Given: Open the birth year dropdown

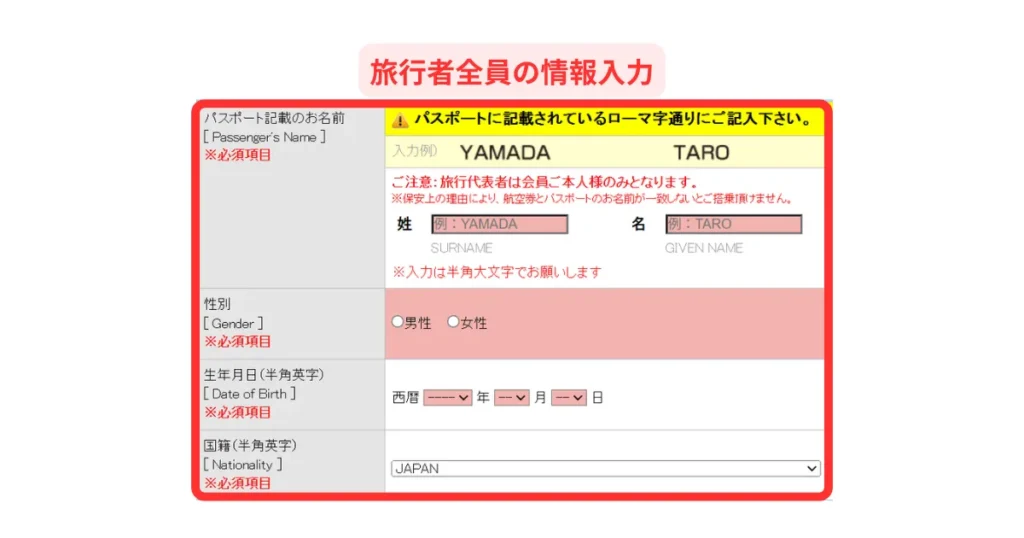Looking at the screenshot, I should point(447,398).
